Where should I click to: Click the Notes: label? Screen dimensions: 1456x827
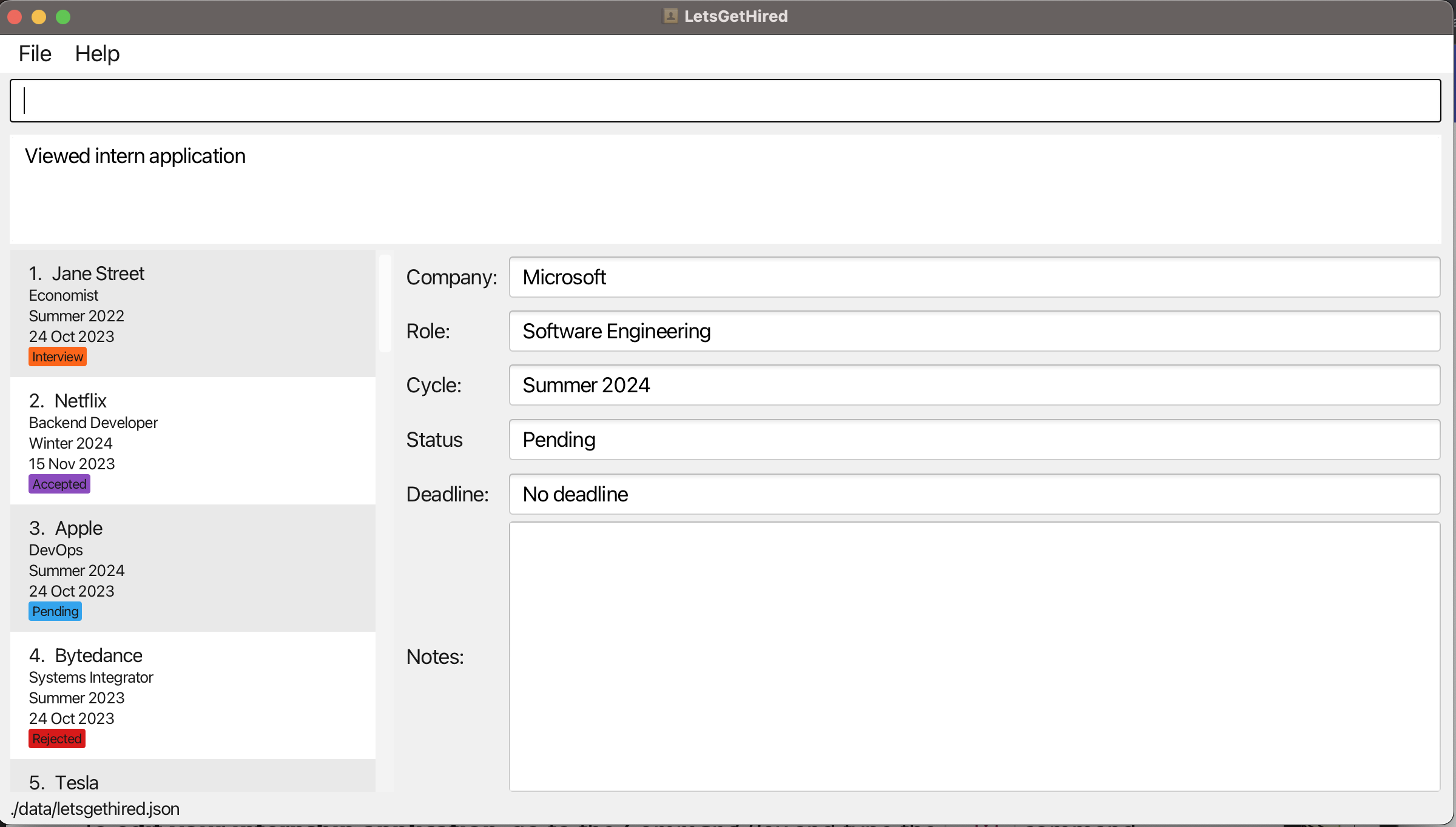click(435, 657)
